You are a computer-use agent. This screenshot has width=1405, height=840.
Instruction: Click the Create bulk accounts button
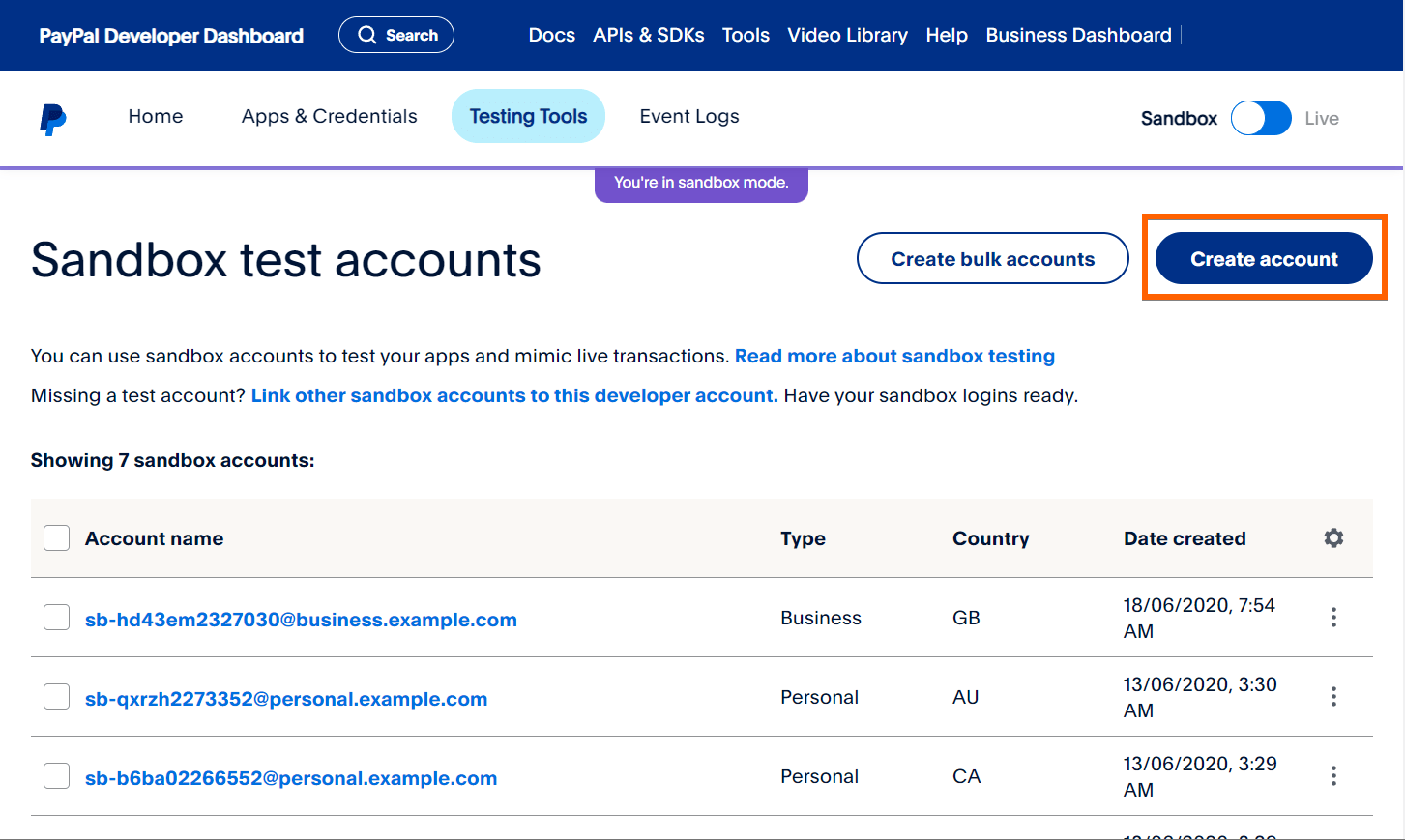[x=992, y=259]
